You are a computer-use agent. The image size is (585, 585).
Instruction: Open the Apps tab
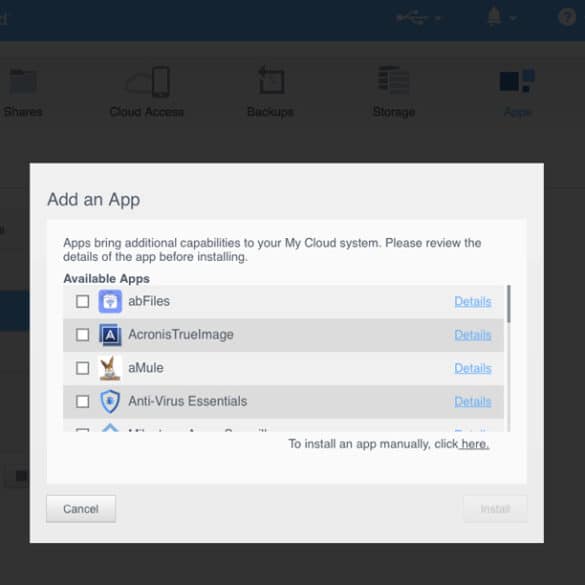[x=517, y=92]
